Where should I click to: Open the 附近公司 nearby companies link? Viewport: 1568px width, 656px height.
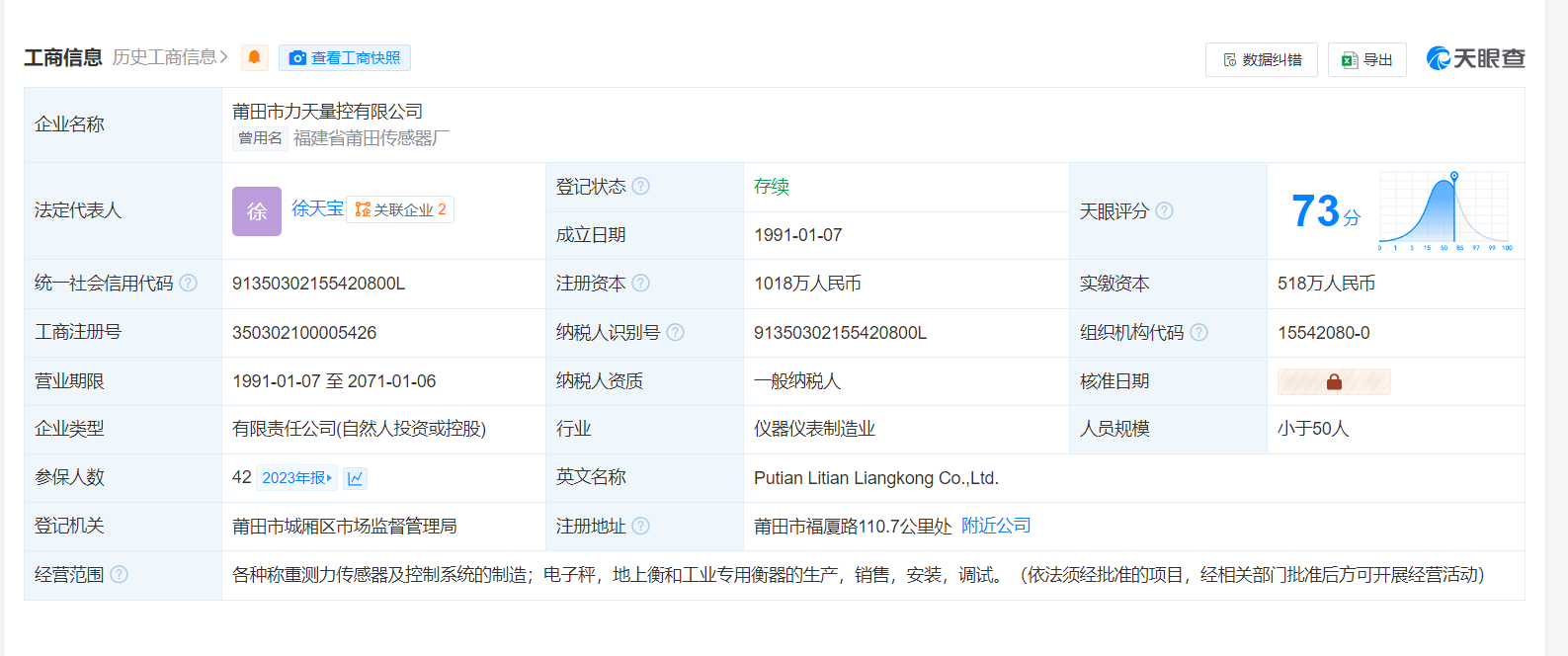(x=996, y=526)
